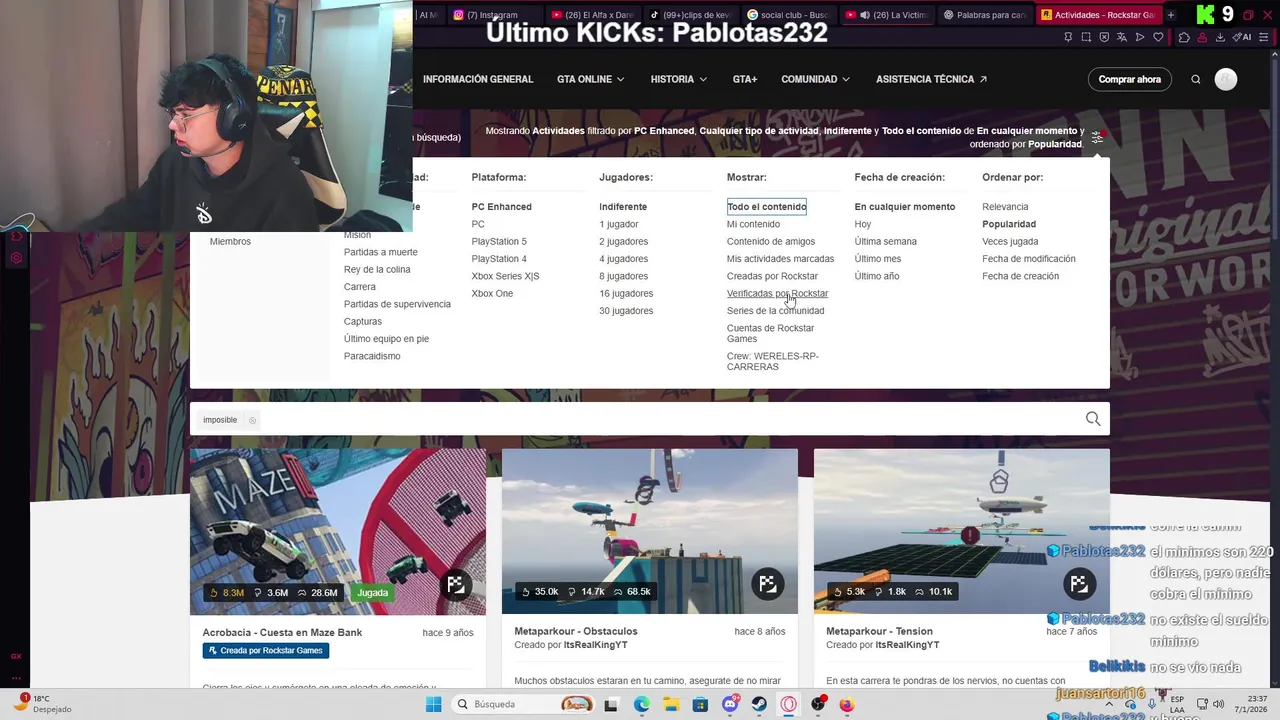Open Microsoft Edge from the taskbar
Image resolution: width=1280 pixels, height=720 pixels.
[641, 704]
